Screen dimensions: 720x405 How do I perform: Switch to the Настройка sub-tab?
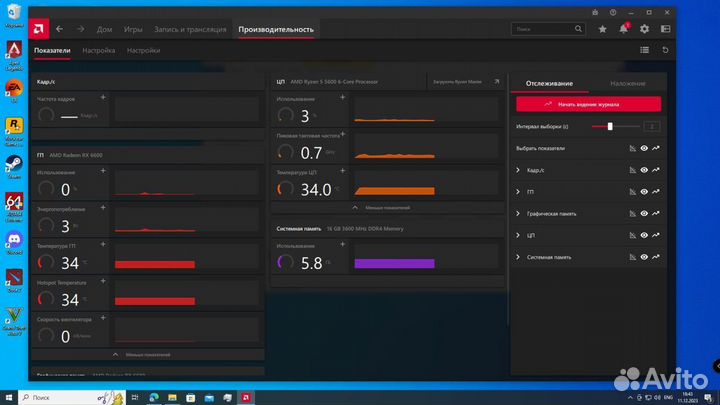click(x=99, y=51)
